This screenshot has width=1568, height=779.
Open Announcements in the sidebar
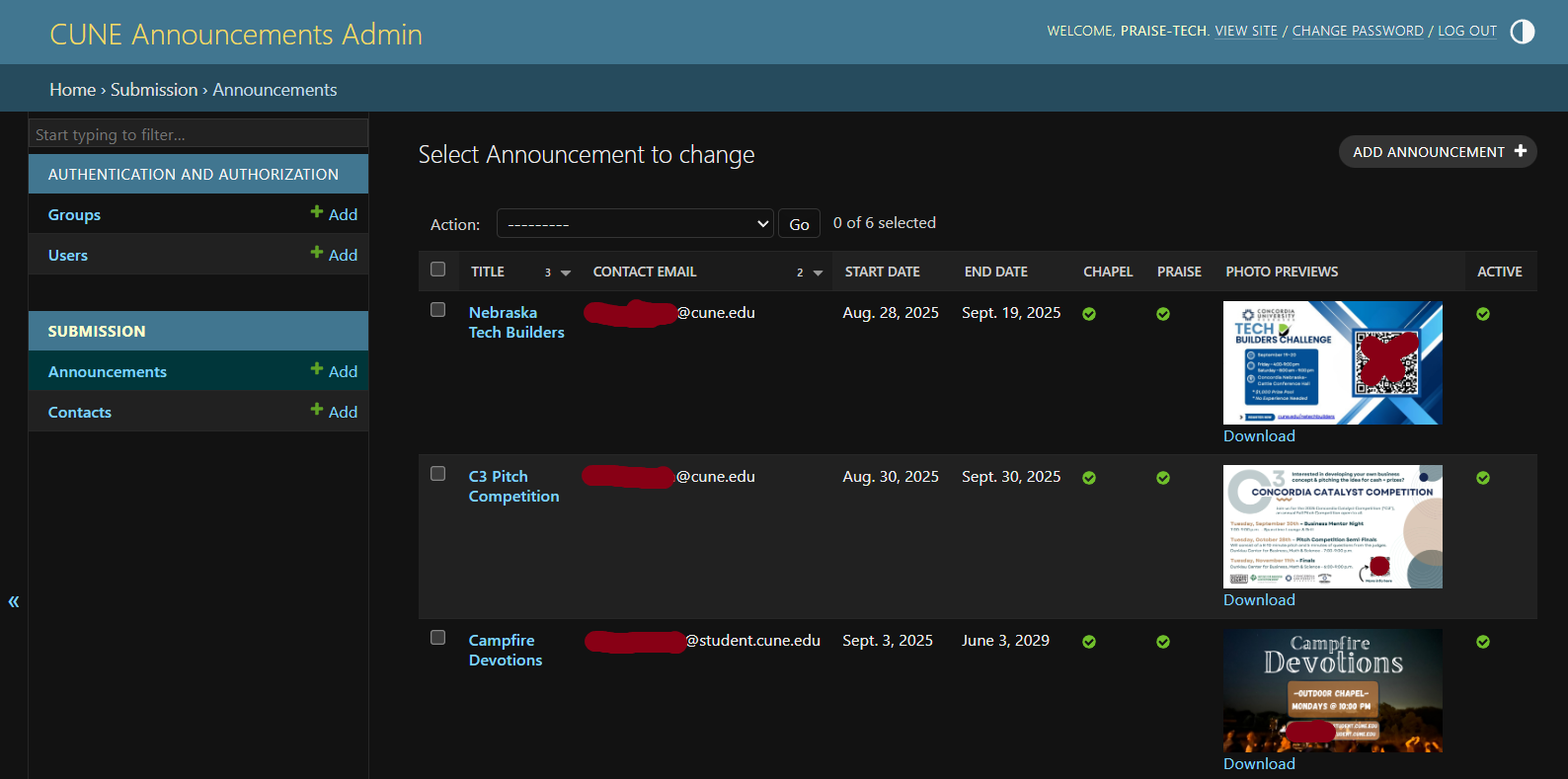(108, 372)
